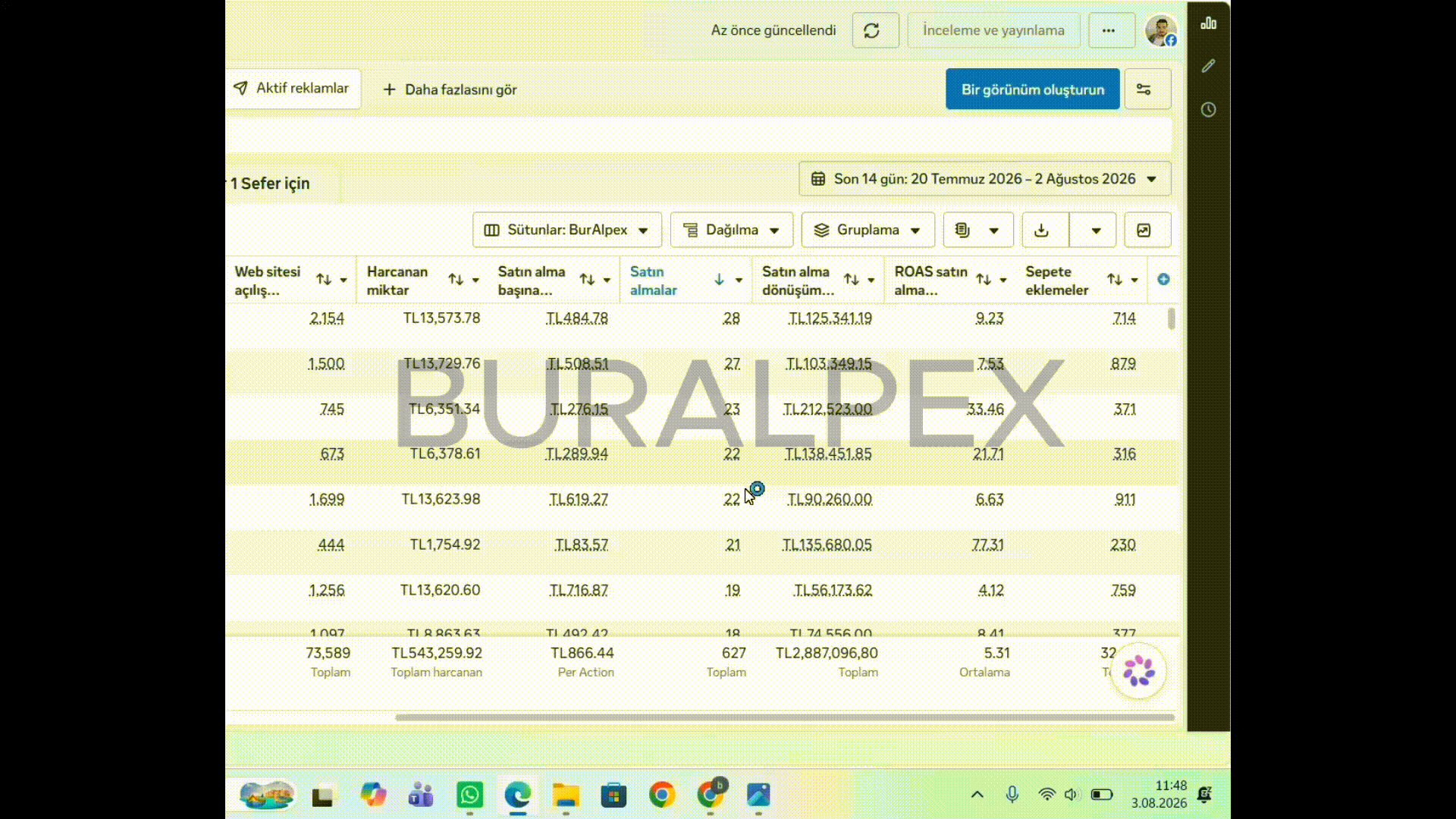Toggle descending sort on Satın almalar
Viewport: 1456px width, 819px height.
coord(719,280)
